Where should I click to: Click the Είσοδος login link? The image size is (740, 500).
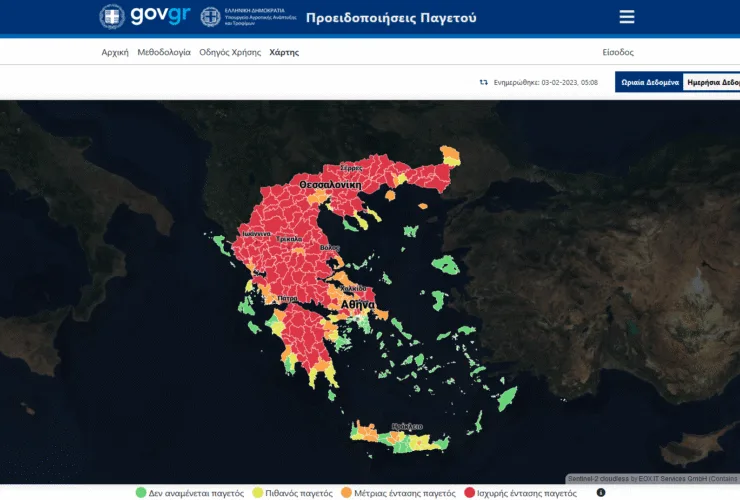pos(618,52)
